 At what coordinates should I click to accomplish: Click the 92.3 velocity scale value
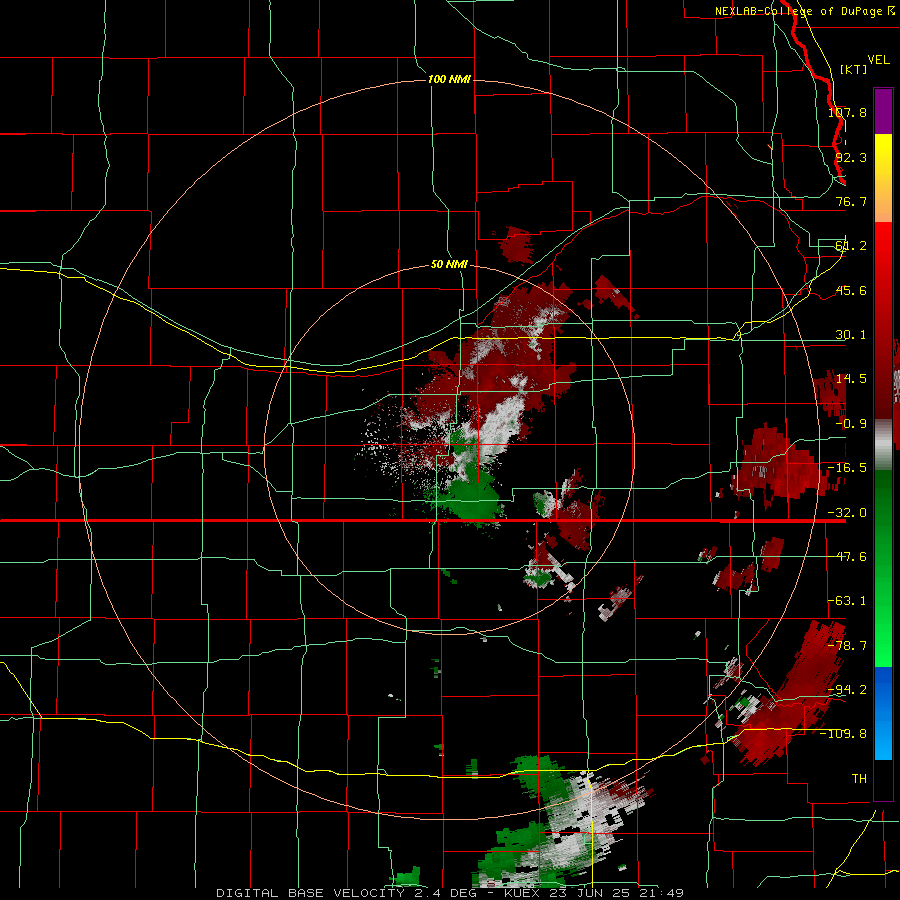851,157
